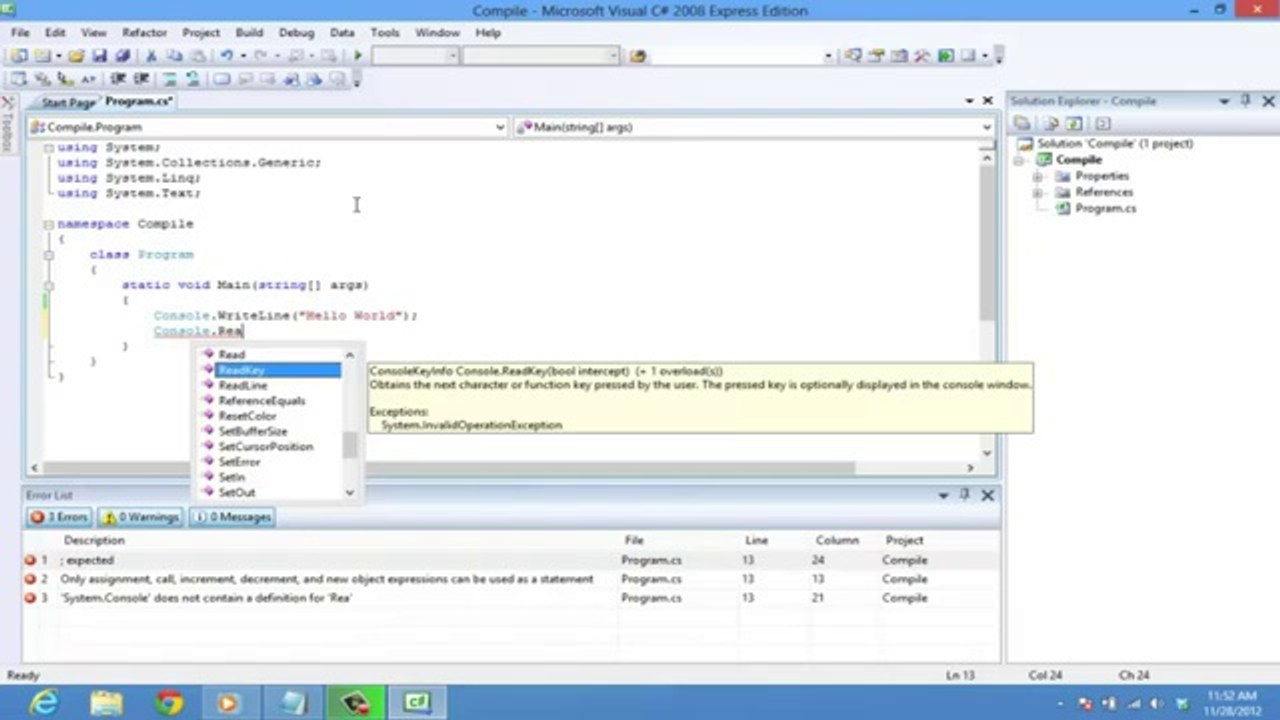Open the Tools menu
This screenshot has height=720, width=1280.
pos(384,33)
